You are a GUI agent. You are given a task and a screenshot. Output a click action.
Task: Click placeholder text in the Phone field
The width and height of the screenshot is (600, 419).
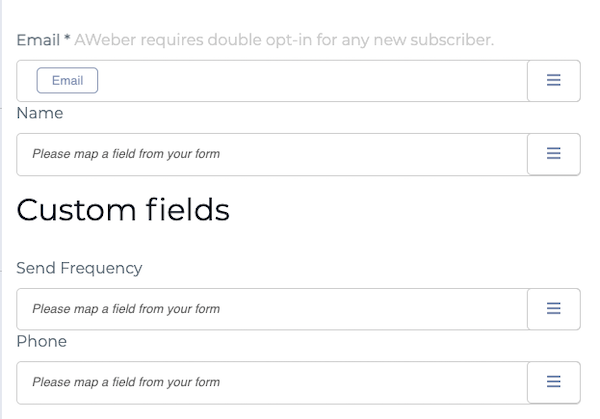[x=126, y=383]
